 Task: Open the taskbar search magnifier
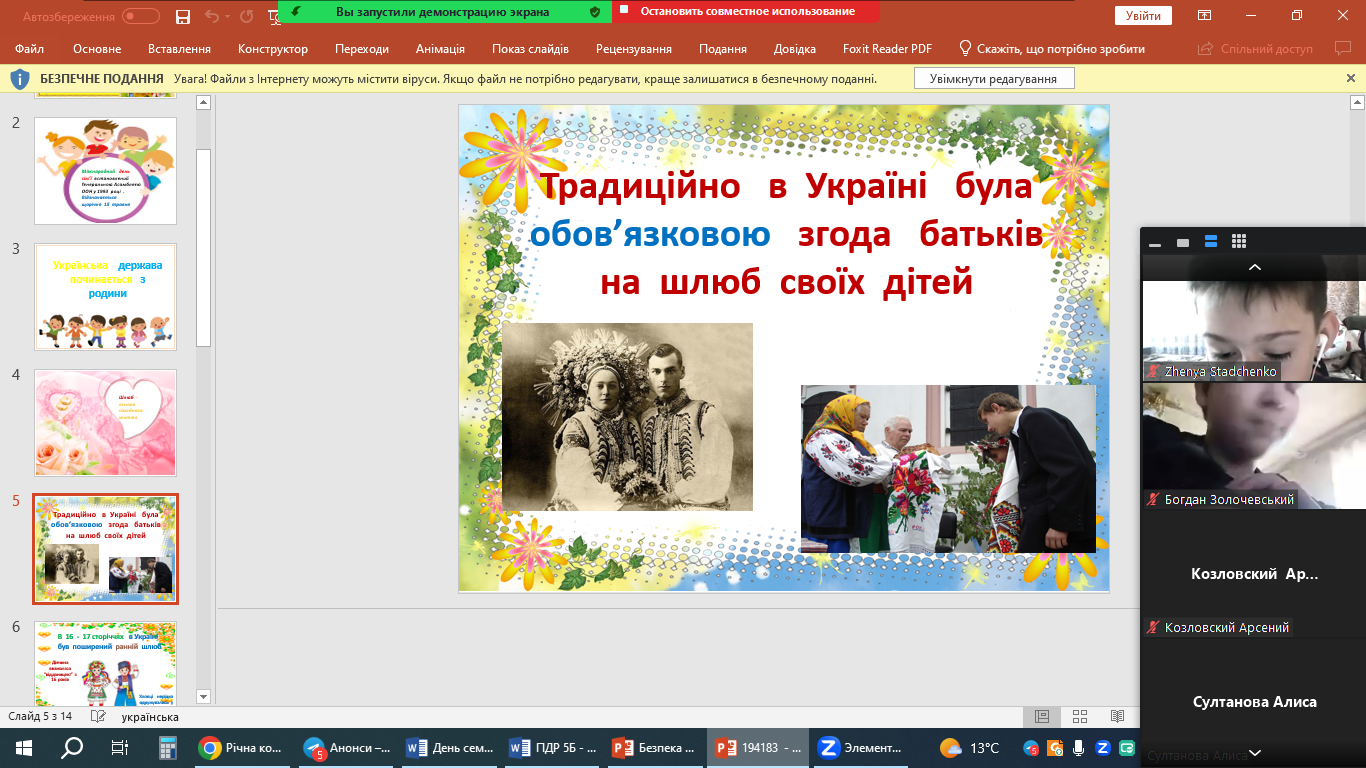[x=72, y=747]
